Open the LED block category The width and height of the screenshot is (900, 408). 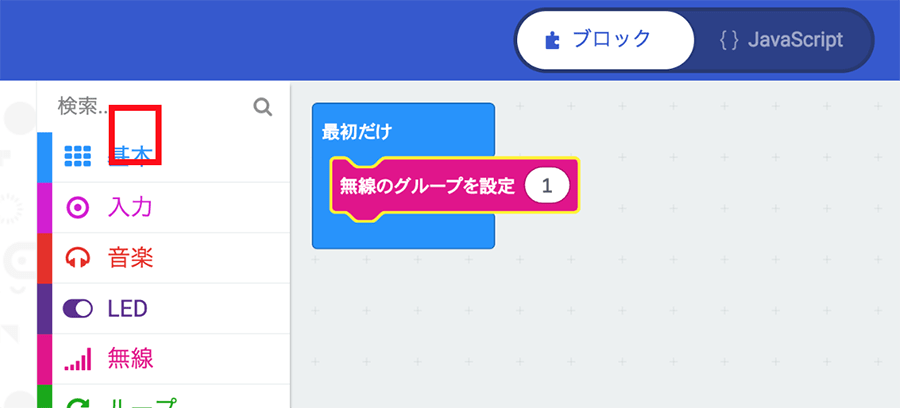[x=128, y=308]
